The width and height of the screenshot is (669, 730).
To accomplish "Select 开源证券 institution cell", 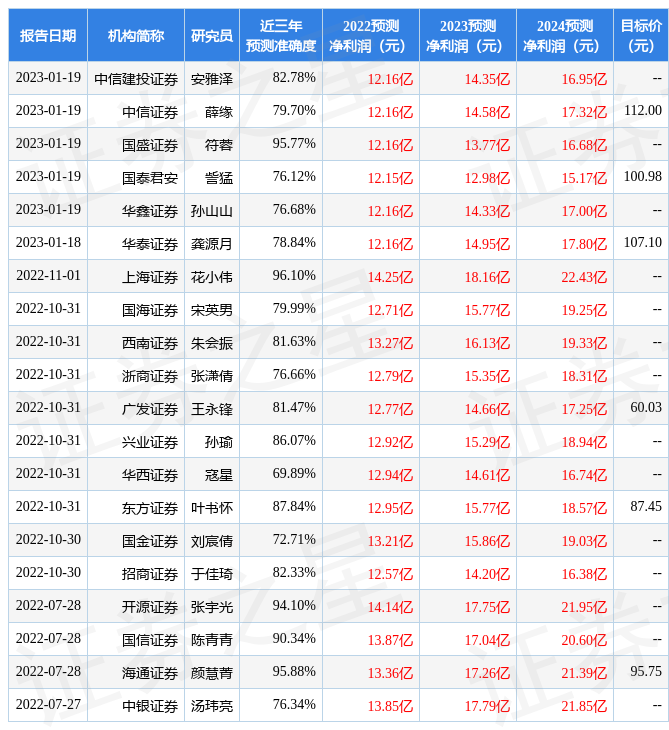I will click(136, 607).
